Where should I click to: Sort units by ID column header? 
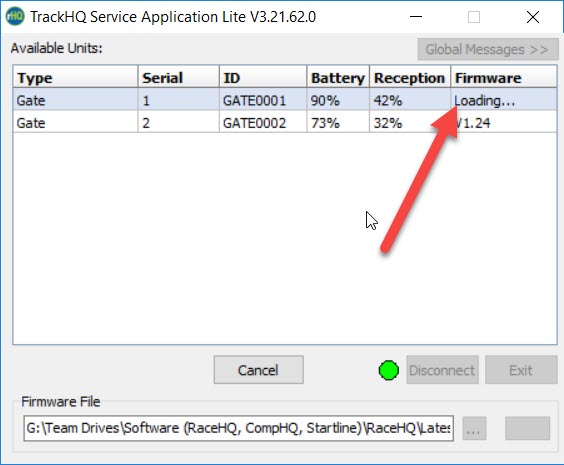263,77
